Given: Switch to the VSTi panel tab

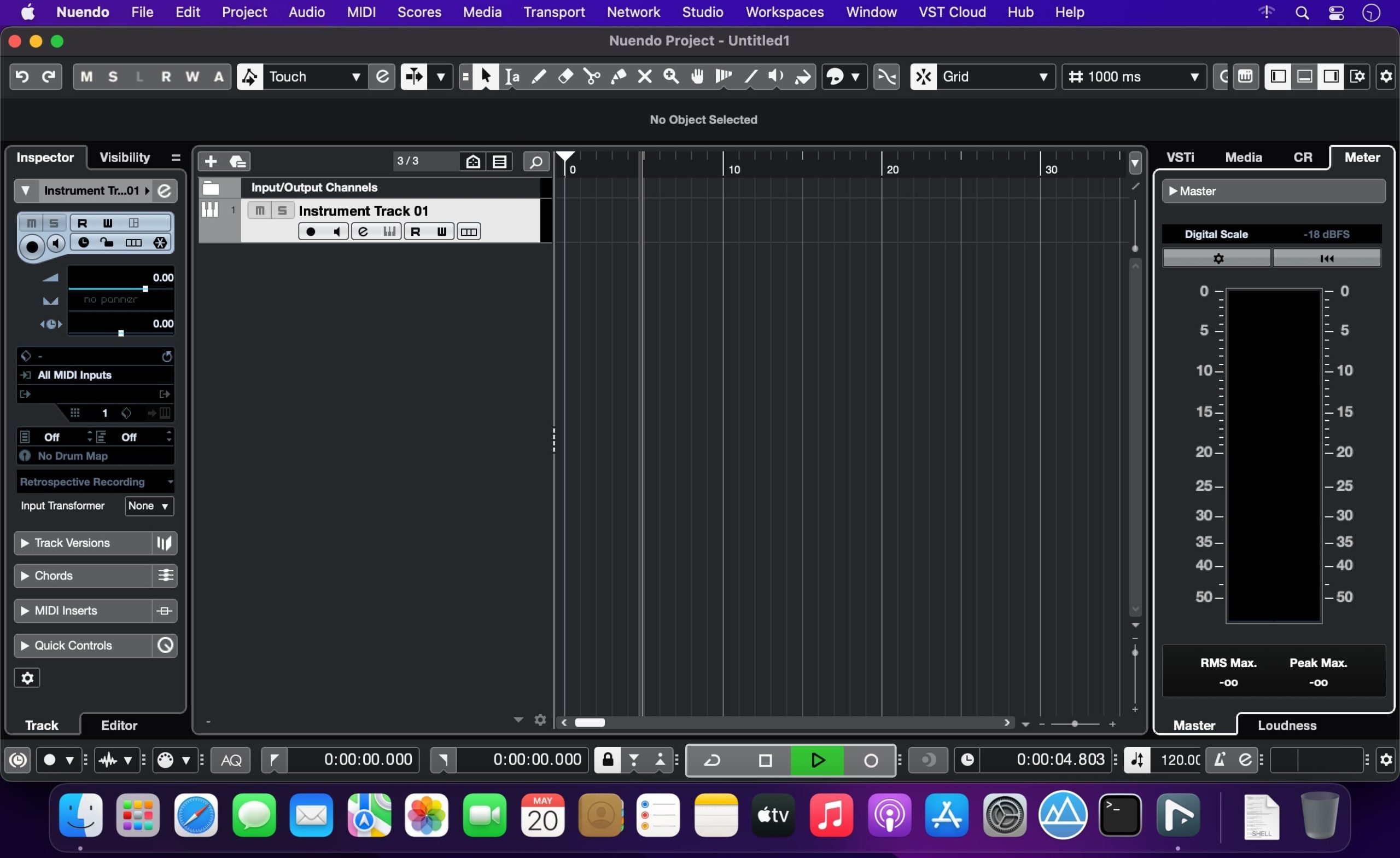Looking at the screenshot, I should [1181, 157].
